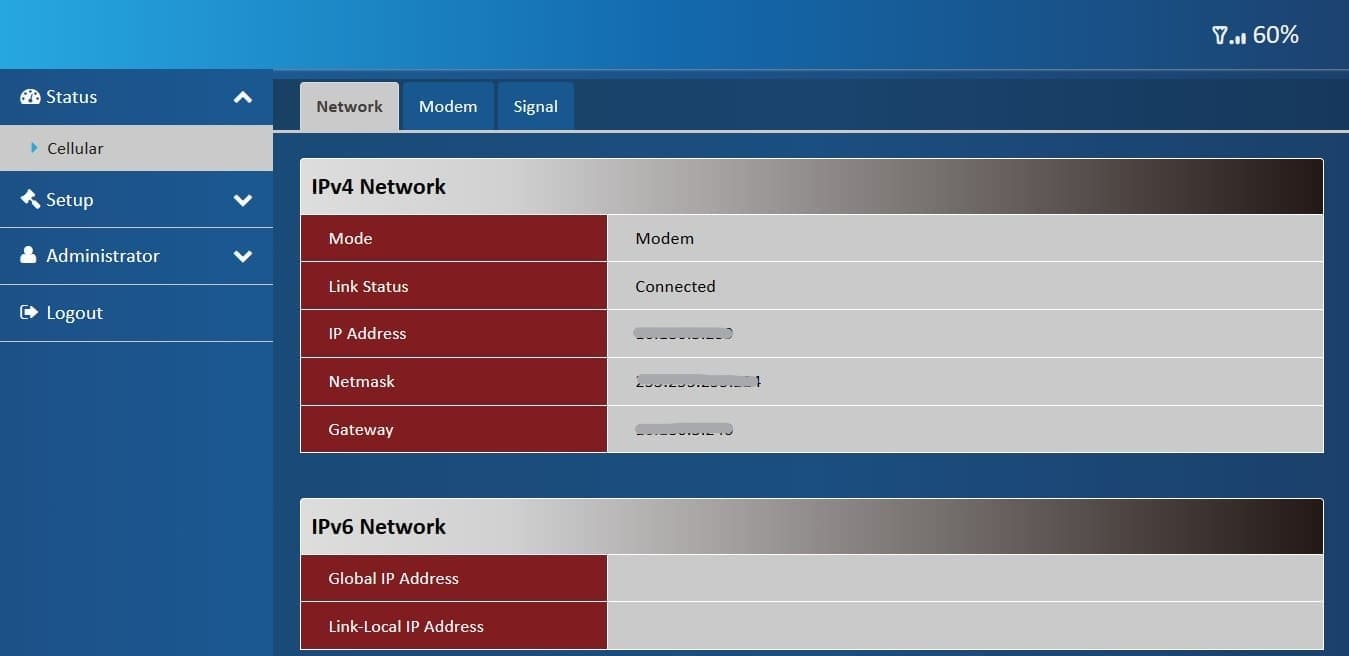Click the Logout exit arrow icon
This screenshot has width=1349, height=656.
coord(29,313)
